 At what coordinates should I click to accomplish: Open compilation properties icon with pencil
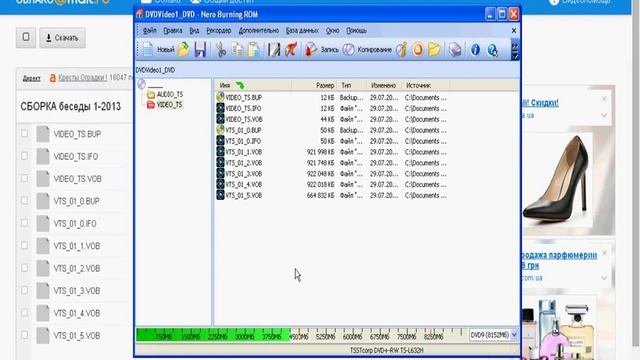click(x=274, y=50)
